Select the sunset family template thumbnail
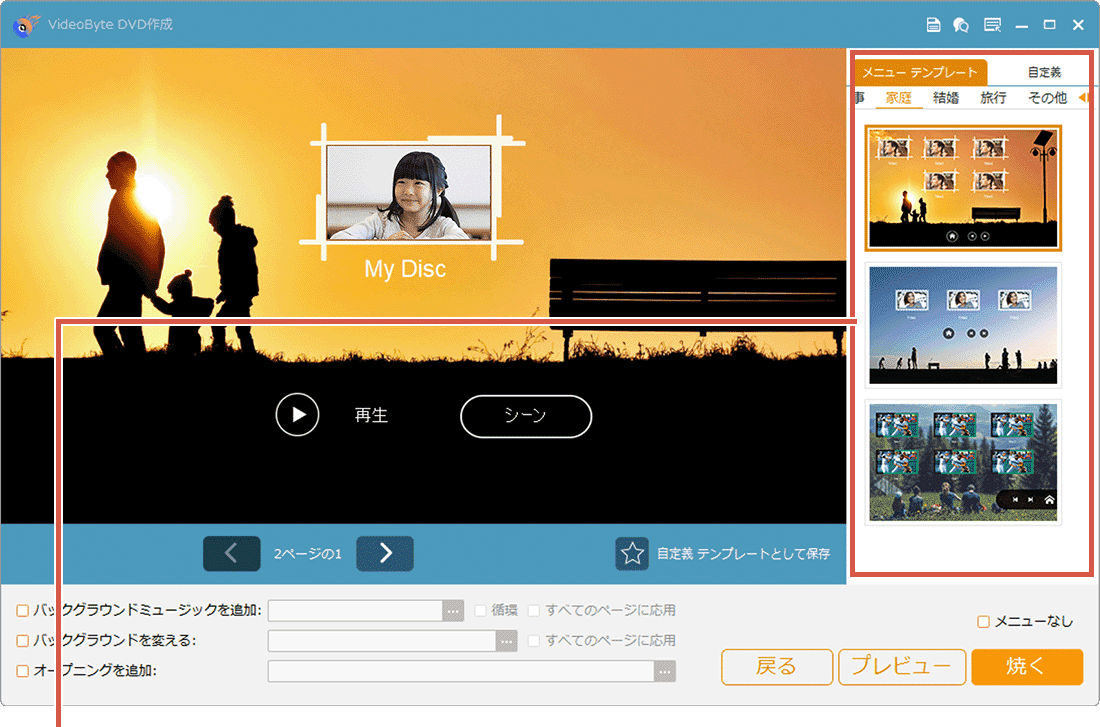 coord(963,187)
